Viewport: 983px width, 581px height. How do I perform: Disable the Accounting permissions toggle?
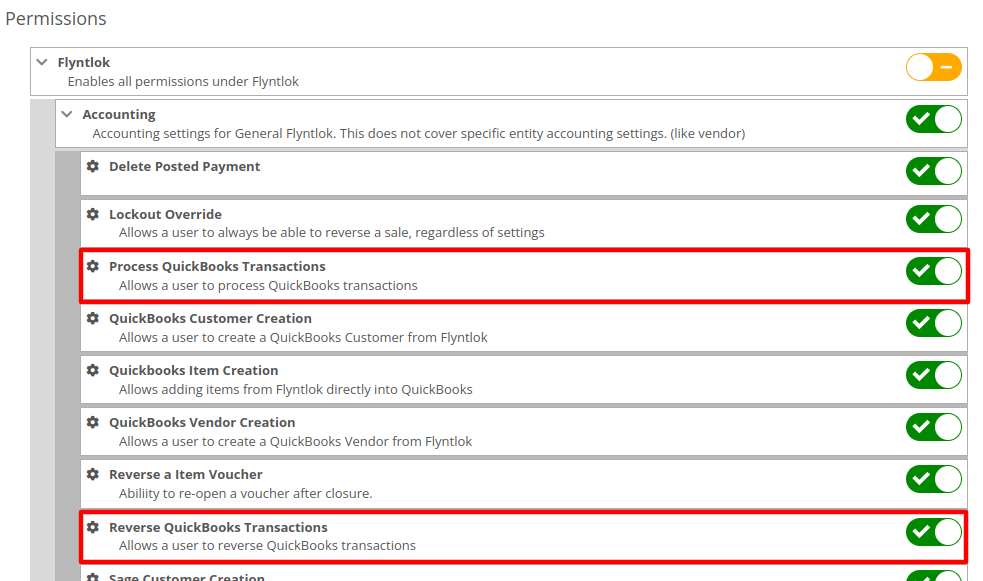click(x=933, y=119)
